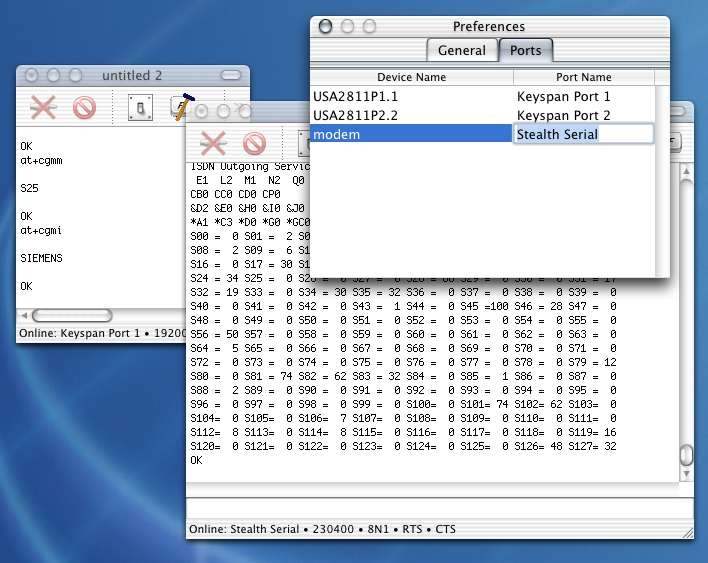Click the red X disconnect icon in Stealth Serial window
Viewport: 708px width, 563px height.
click(x=213, y=143)
